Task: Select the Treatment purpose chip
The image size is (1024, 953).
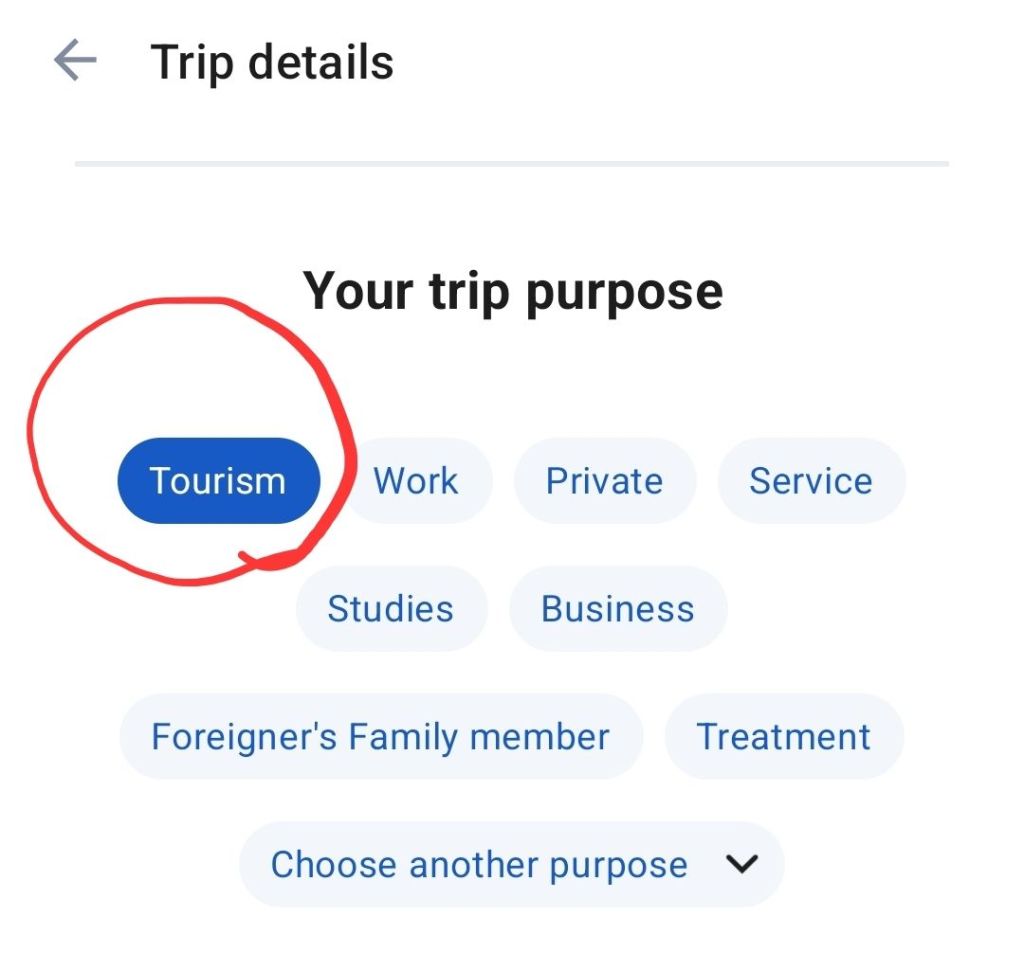Action: tap(784, 737)
